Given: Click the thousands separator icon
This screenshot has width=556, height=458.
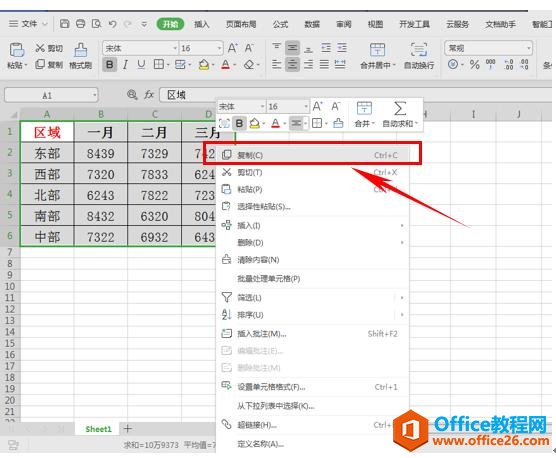Looking at the screenshot, I should (490, 65).
